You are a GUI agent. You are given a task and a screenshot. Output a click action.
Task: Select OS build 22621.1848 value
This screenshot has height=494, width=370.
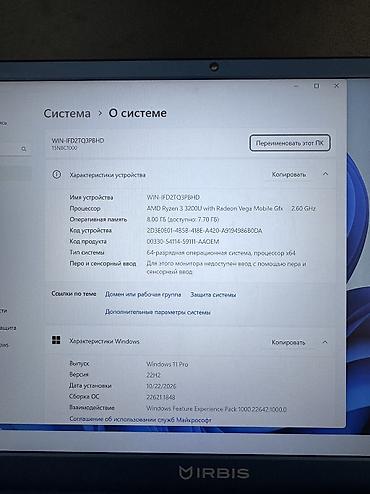point(161,397)
